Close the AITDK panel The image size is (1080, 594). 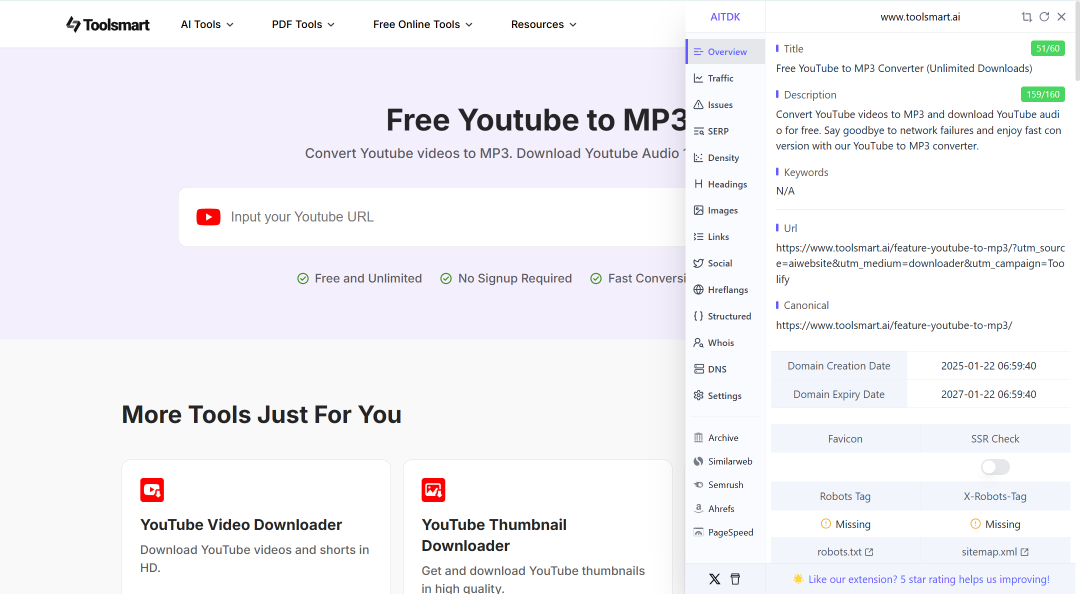tap(1061, 17)
